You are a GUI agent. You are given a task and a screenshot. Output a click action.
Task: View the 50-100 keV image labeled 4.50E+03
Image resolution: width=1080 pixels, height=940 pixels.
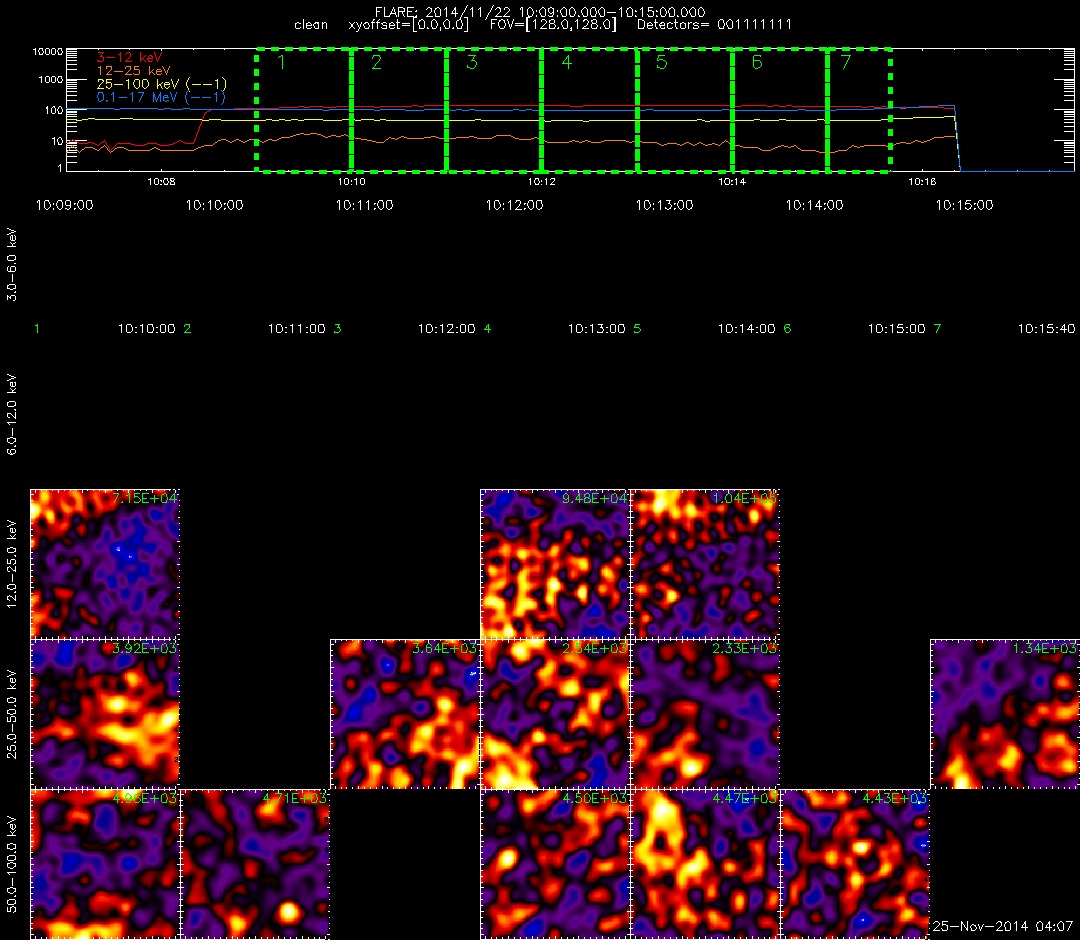pos(555,864)
